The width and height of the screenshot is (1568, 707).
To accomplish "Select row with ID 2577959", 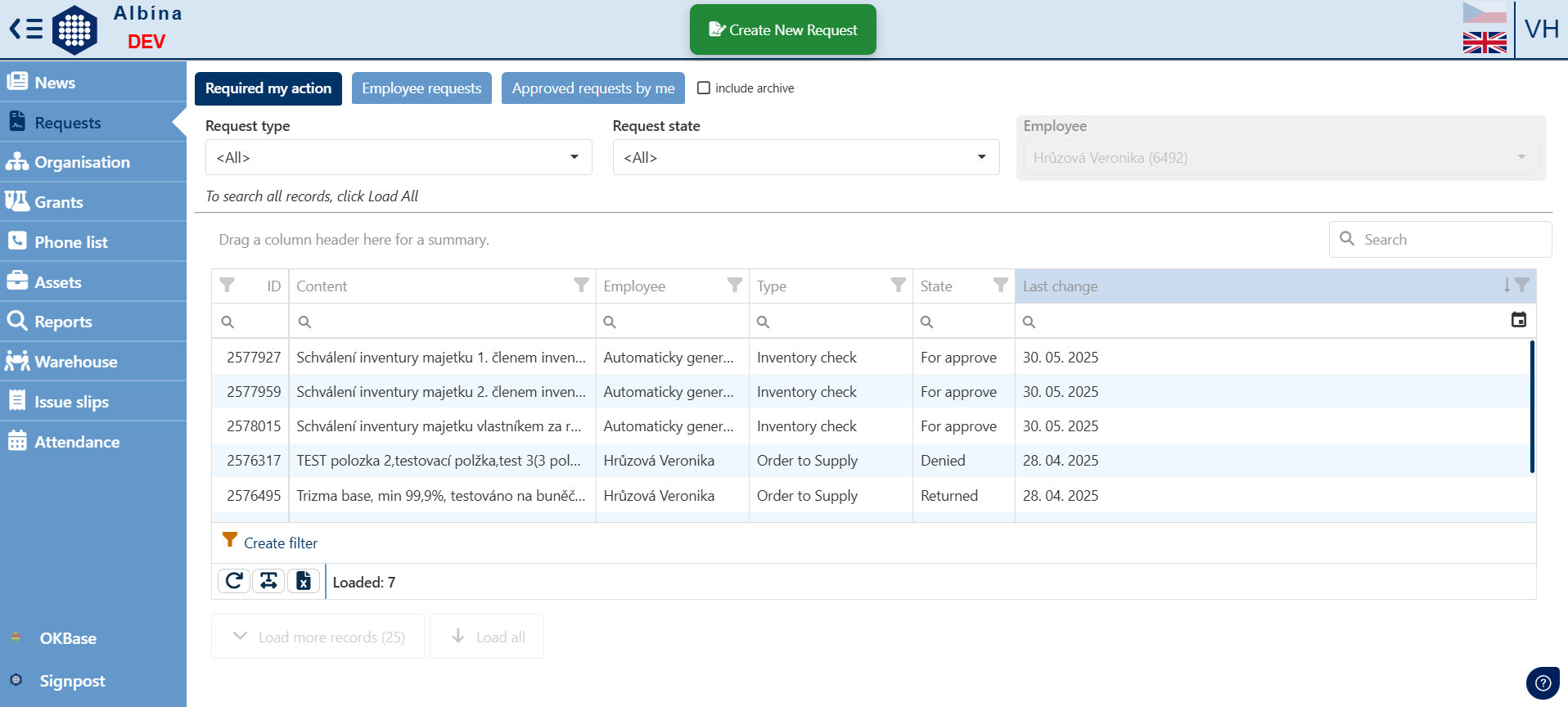I will pos(871,392).
